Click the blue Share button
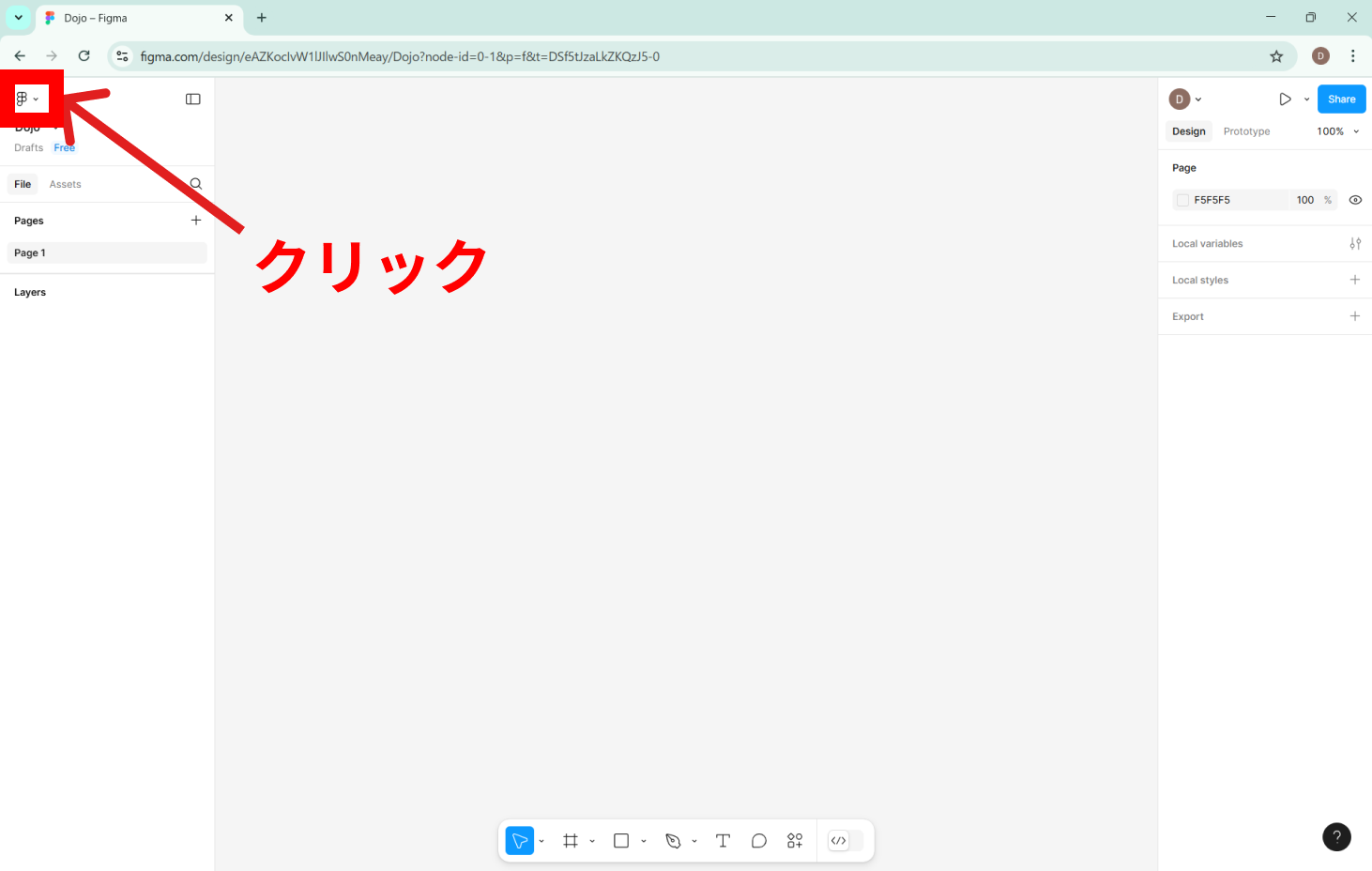The image size is (1372, 871). [1342, 99]
